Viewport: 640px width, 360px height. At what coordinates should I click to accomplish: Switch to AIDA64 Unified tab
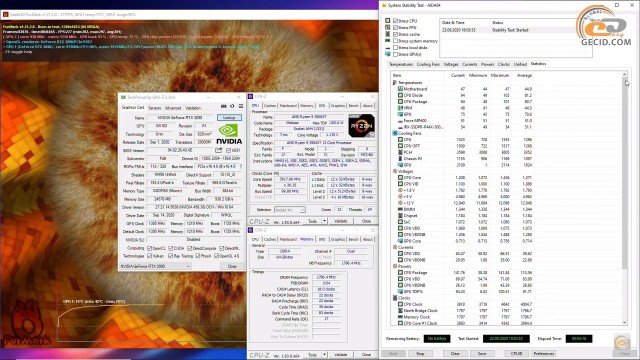point(520,64)
